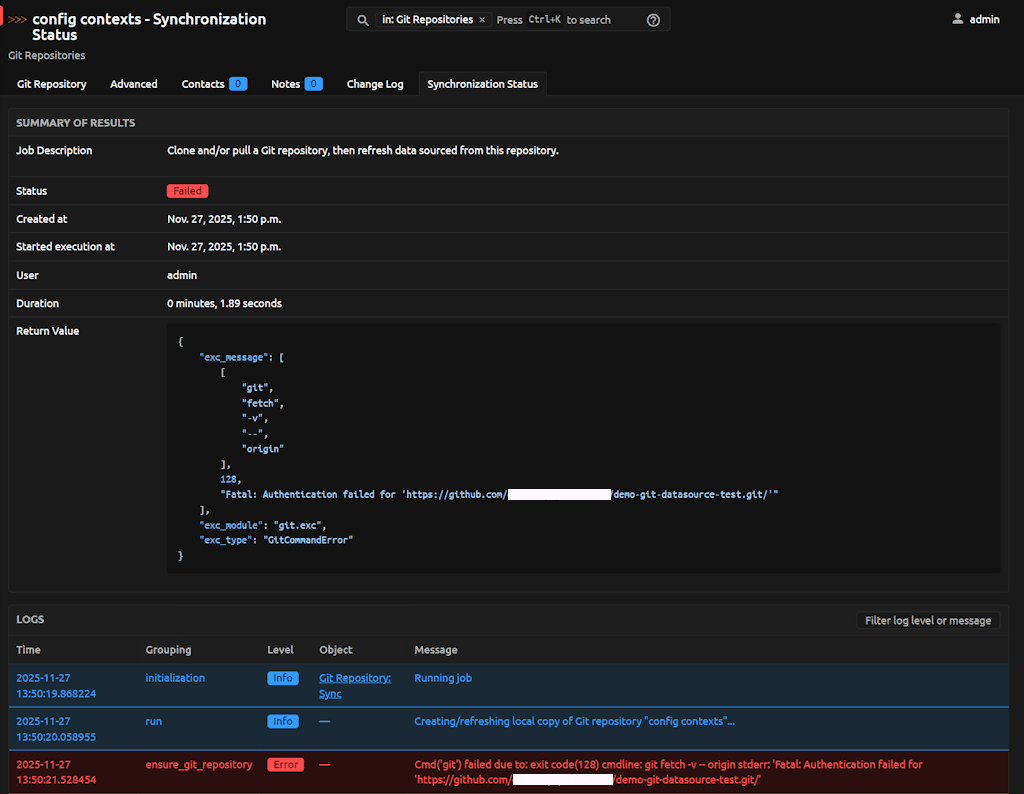1024x794 pixels.
Task: Click the red Error level badge
Action: pos(285,765)
